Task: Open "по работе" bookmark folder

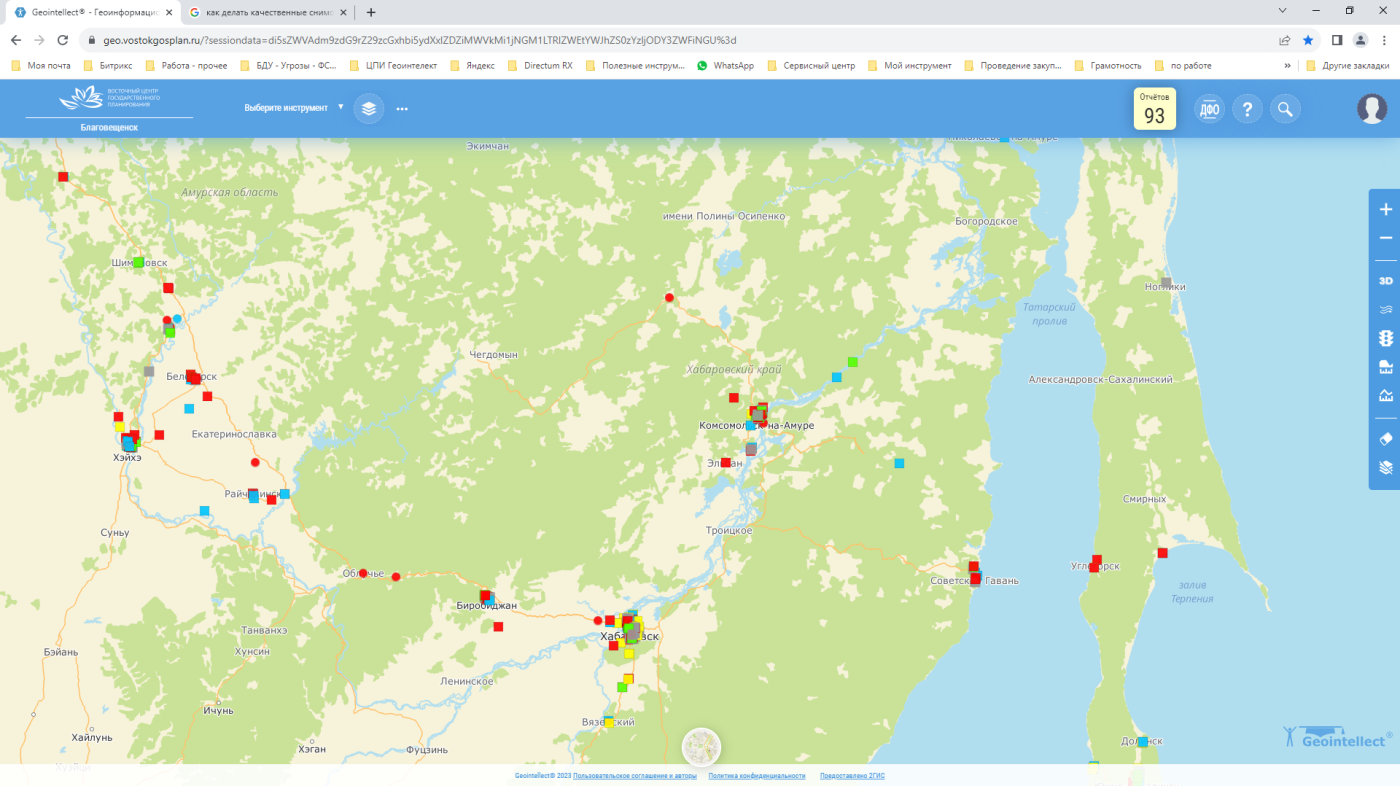Action: (1183, 65)
